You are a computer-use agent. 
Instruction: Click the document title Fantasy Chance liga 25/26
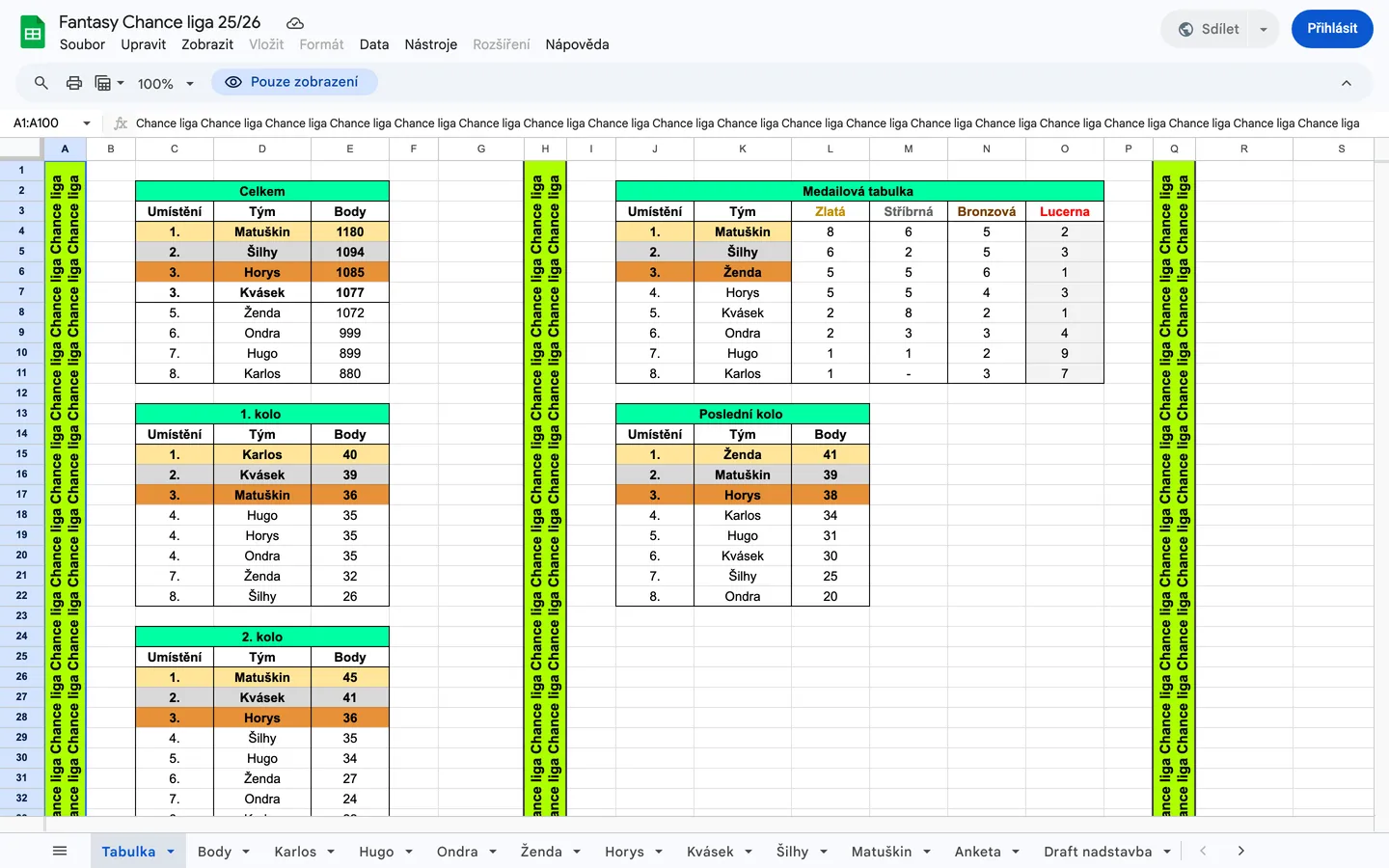pos(160,22)
